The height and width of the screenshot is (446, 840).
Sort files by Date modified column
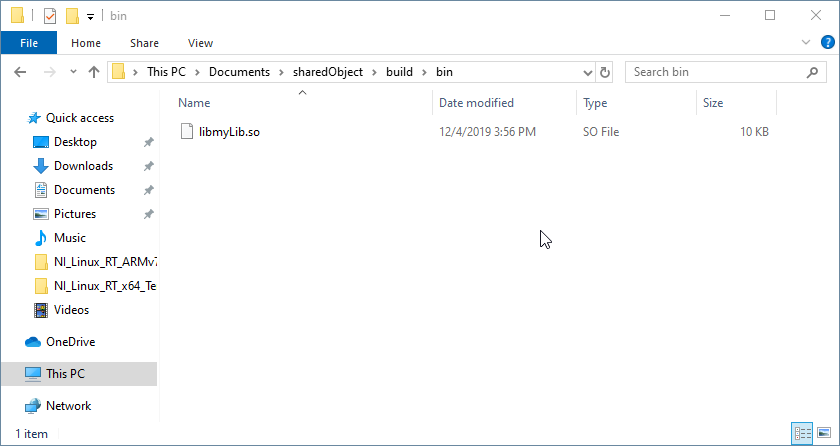coord(476,103)
